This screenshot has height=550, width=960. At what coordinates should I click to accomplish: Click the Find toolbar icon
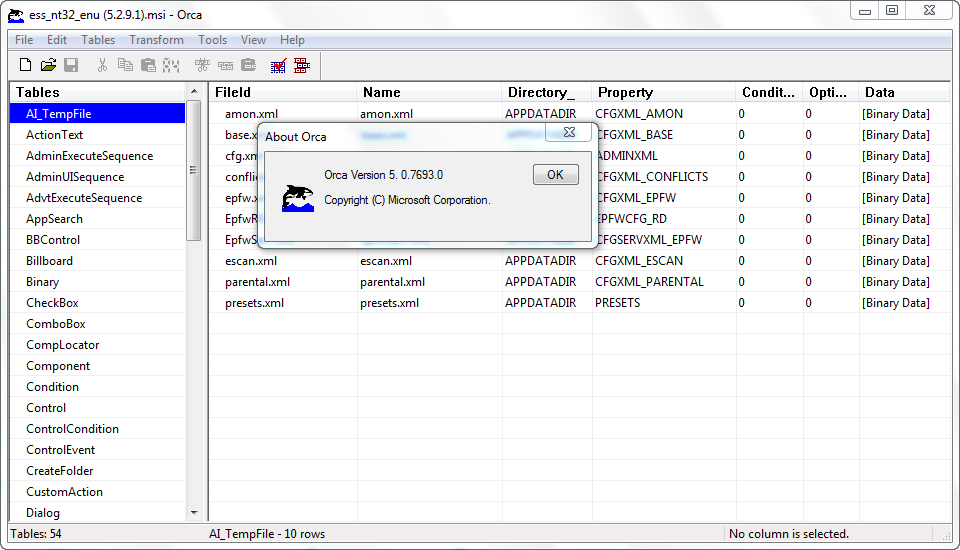click(x=171, y=65)
